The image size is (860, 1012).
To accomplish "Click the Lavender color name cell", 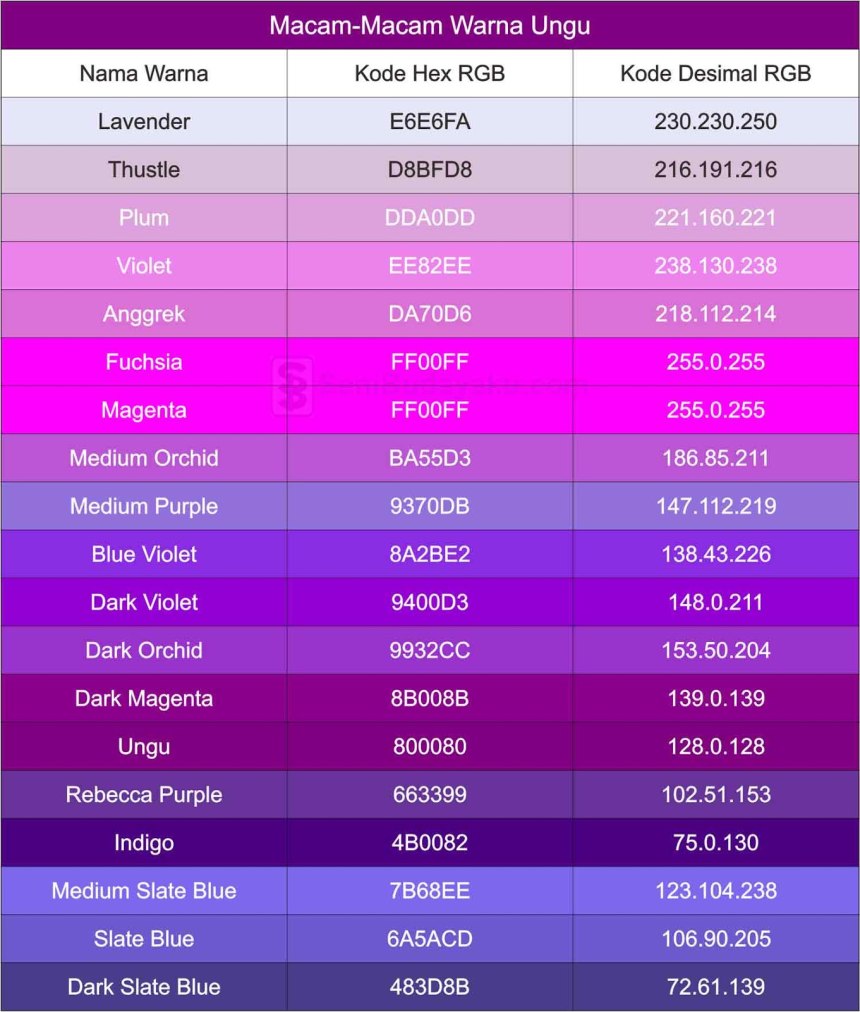I will [x=144, y=121].
